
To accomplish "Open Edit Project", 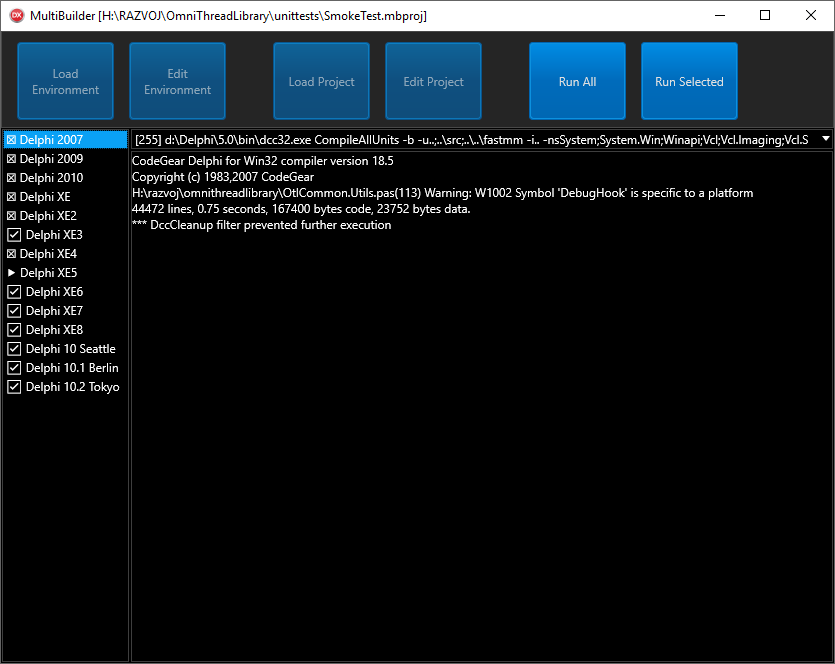I will click(433, 81).
